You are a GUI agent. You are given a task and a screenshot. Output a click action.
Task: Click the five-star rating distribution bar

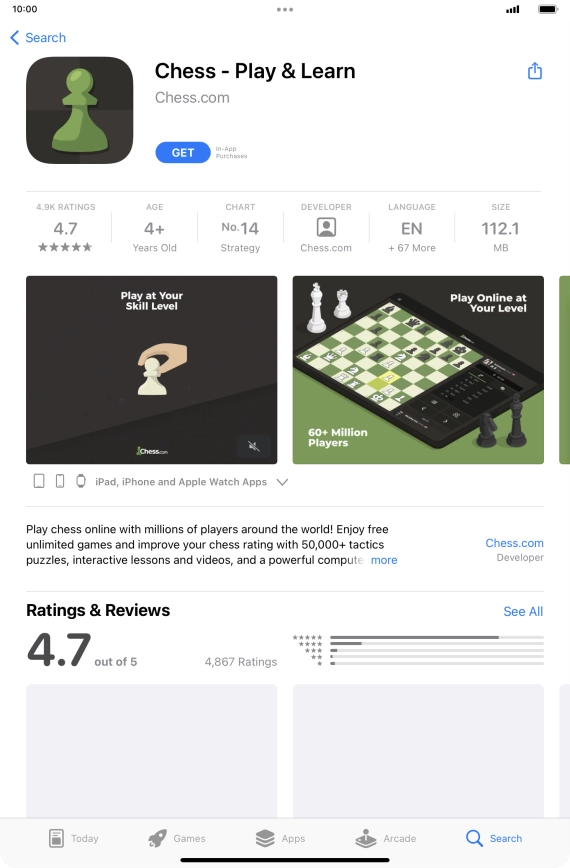coord(437,638)
